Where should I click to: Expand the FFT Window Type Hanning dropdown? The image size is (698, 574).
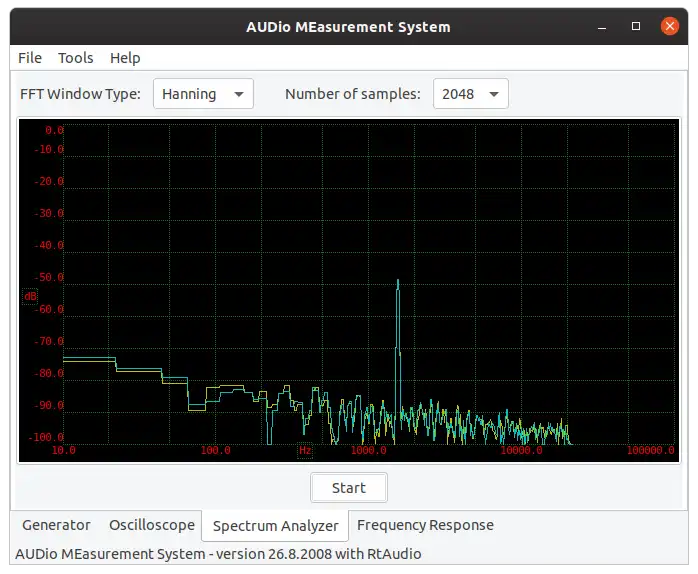coord(203,94)
